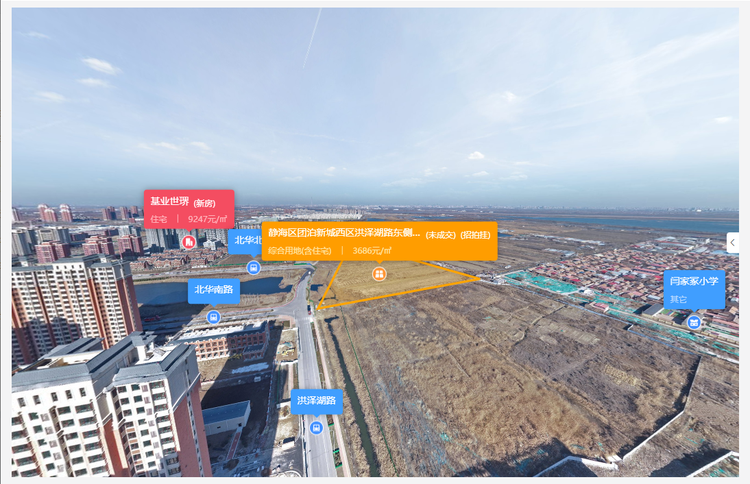The image size is (750, 484).
Task: Click the 综合用地(含住宅) land type text
Action: pos(300,251)
